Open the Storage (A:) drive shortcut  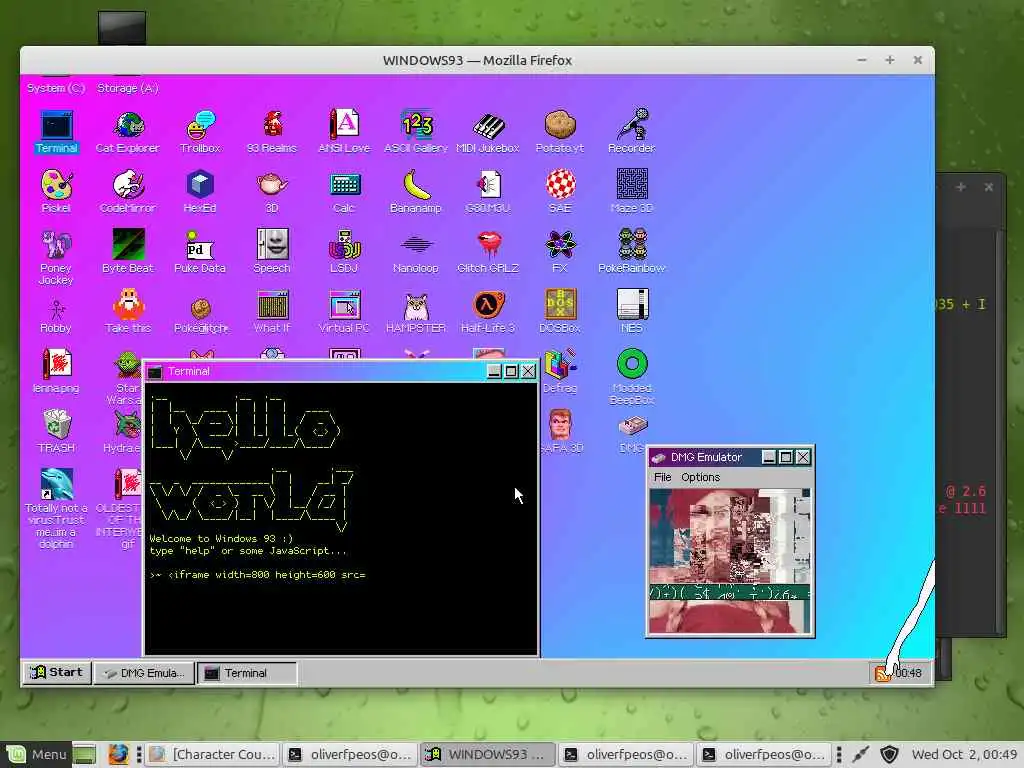(128, 88)
